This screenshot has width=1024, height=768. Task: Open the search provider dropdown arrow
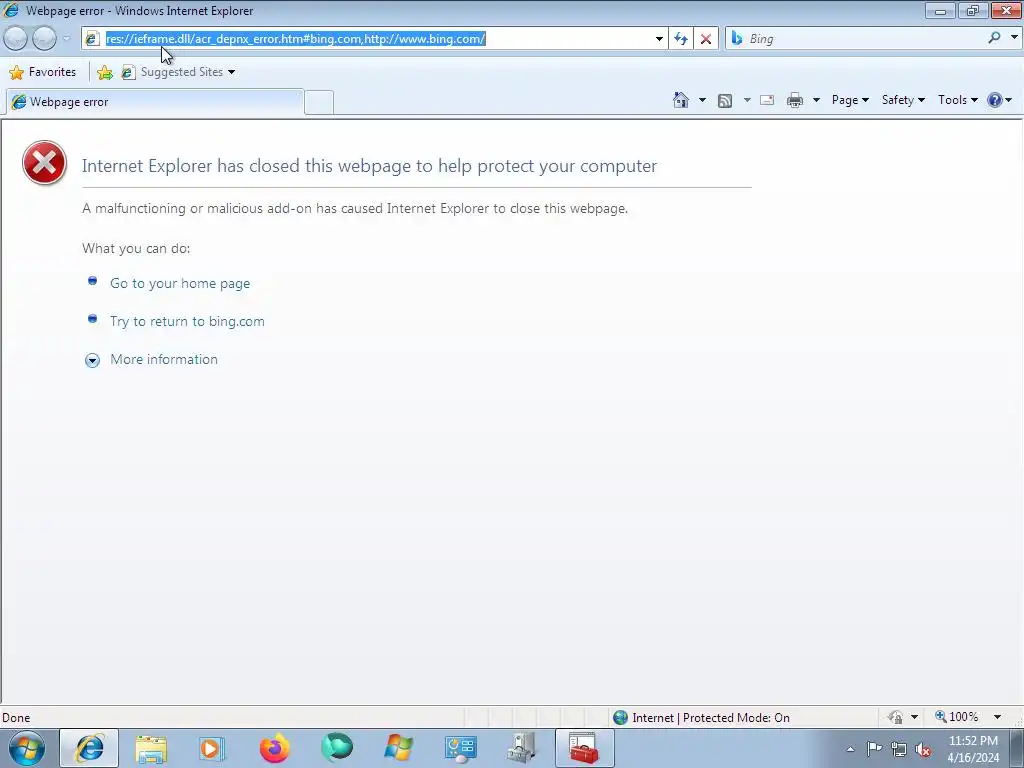pyautogui.click(x=1014, y=38)
